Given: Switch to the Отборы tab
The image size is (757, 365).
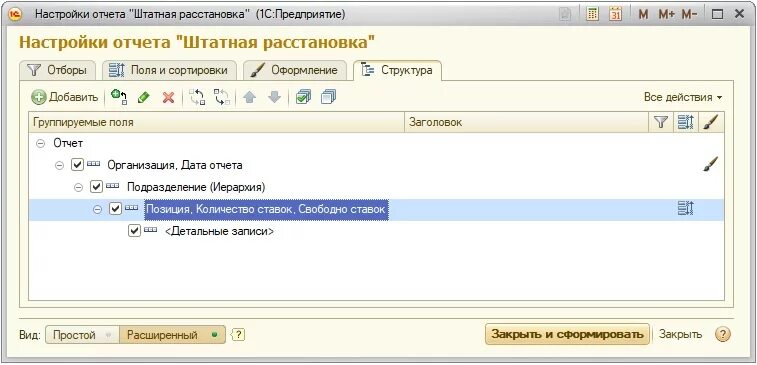Looking at the screenshot, I should [57, 70].
